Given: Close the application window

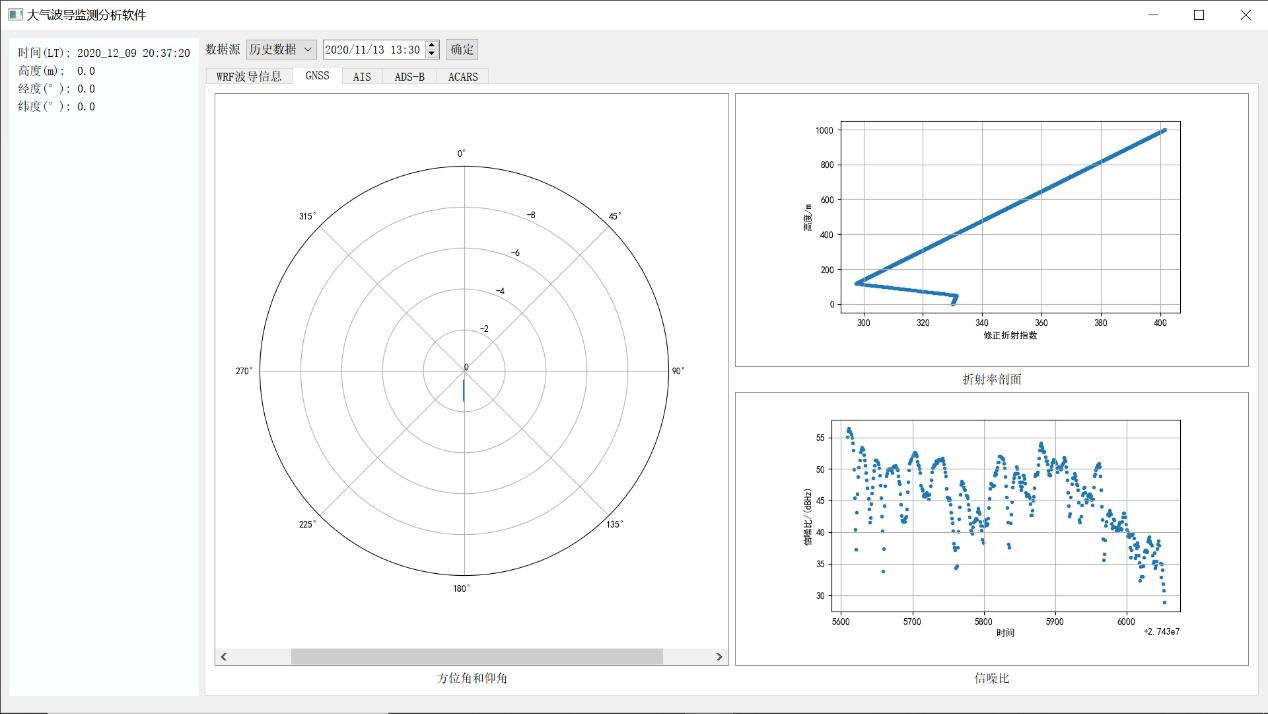Looking at the screenshot, I should (x=1245, y=15).
